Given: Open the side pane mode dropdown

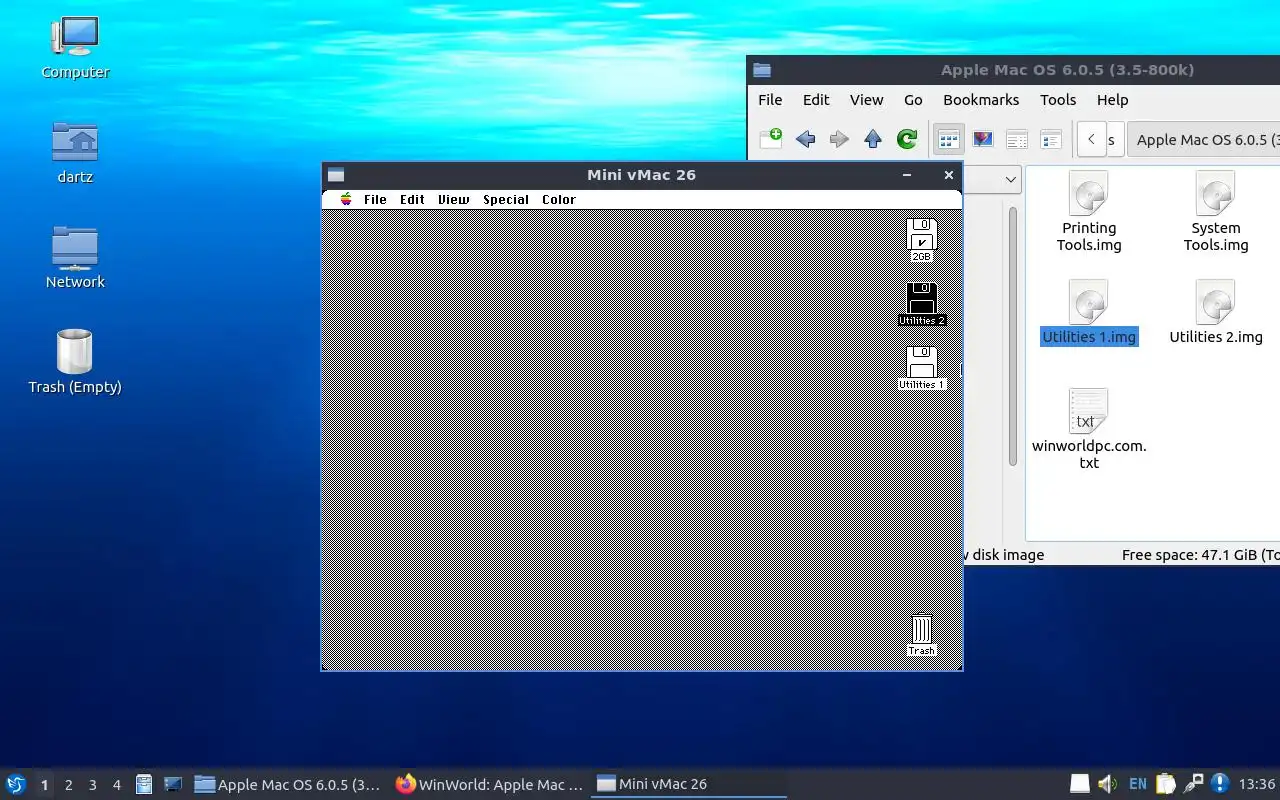Looking at the screenshot, I should (x=1010, y=179).
